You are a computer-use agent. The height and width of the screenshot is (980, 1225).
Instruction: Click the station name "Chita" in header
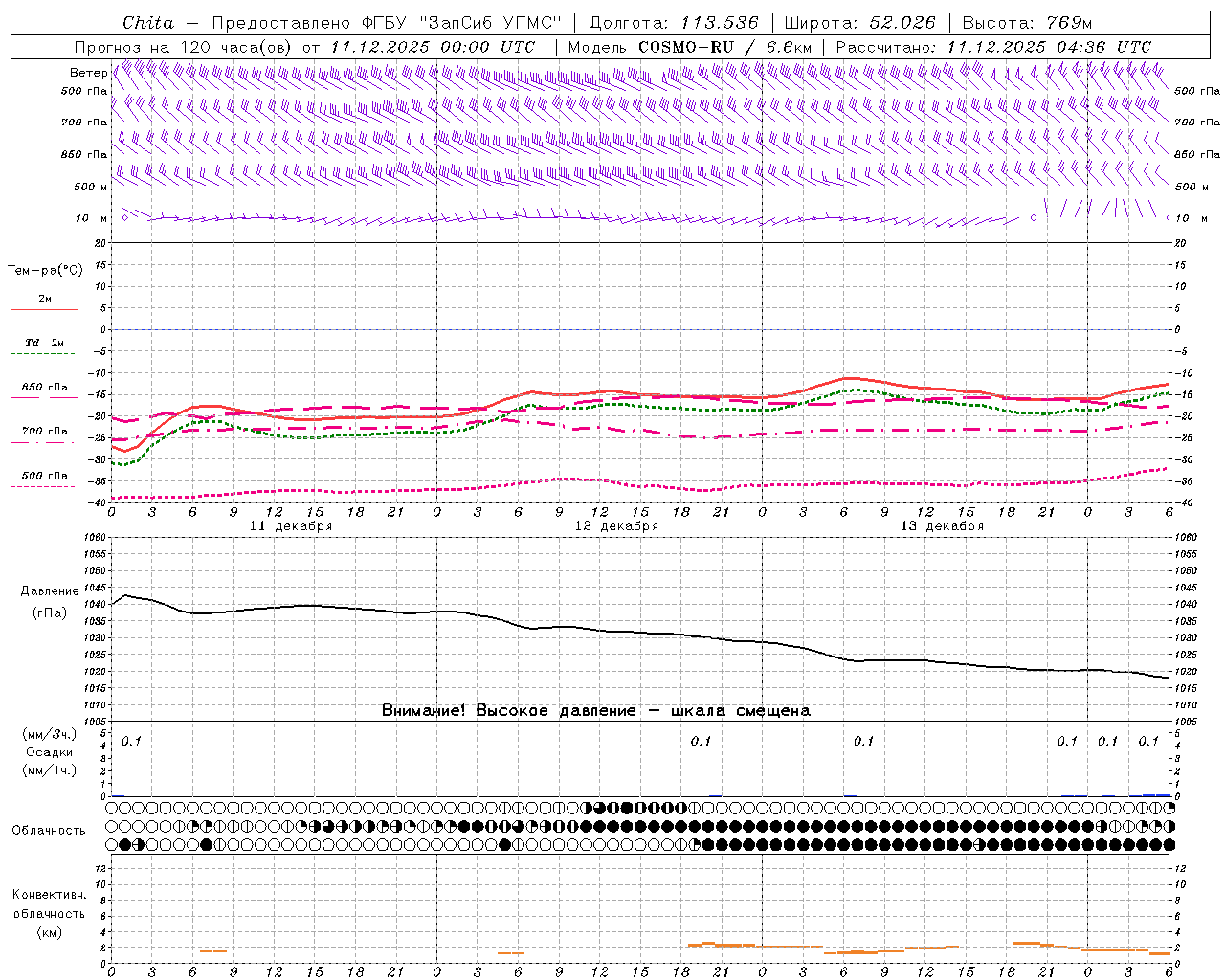pos(148,23)
